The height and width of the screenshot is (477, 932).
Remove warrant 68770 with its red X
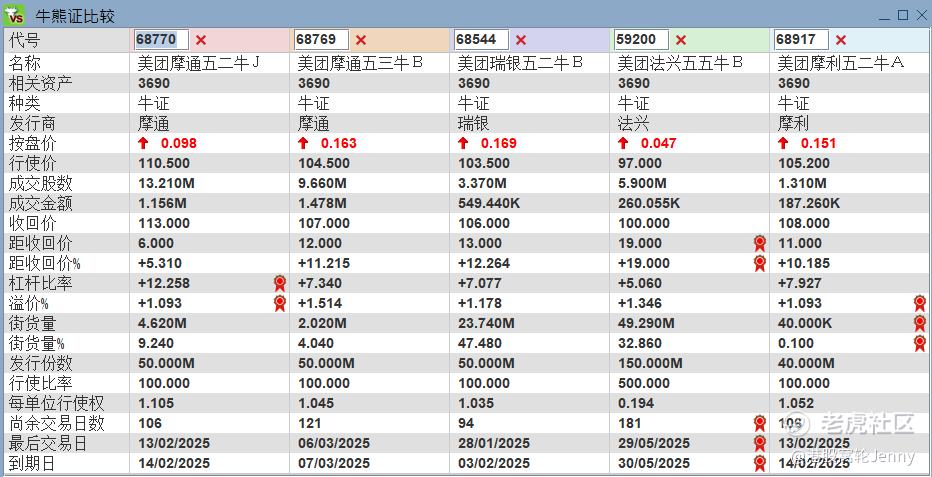click(x=201, y=40)
